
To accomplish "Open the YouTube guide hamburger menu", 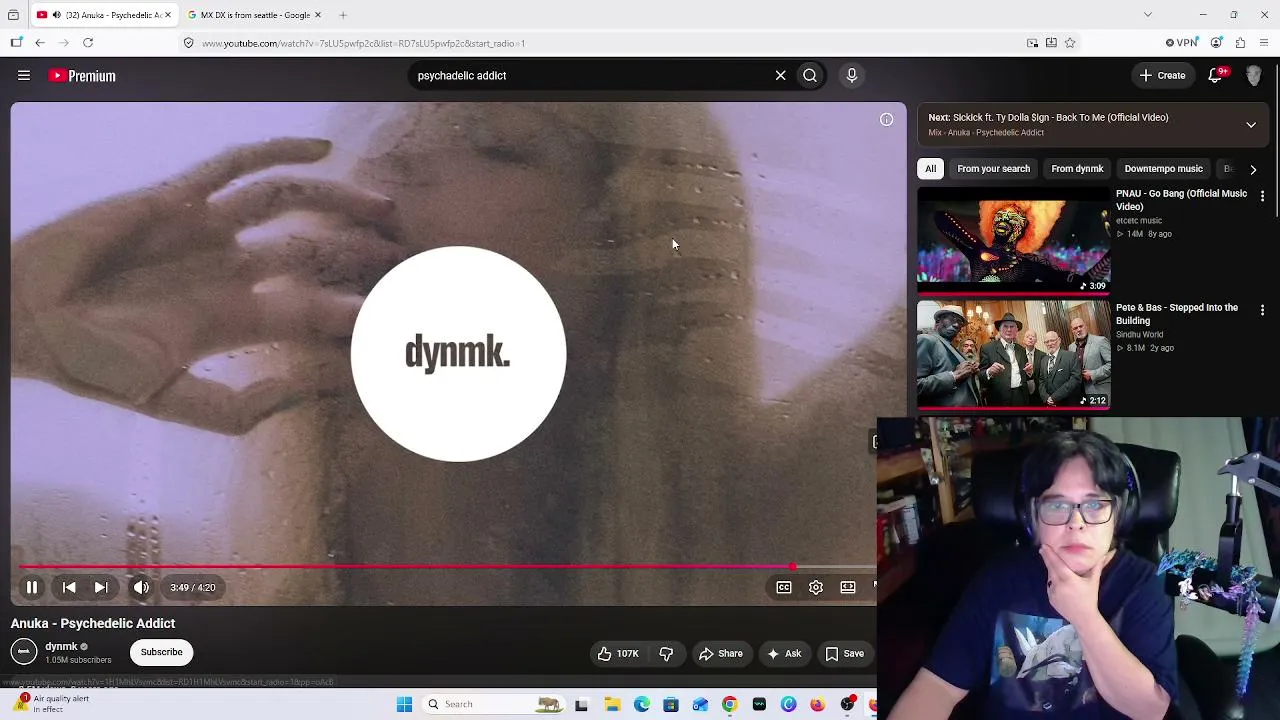I will coord(24,76).
